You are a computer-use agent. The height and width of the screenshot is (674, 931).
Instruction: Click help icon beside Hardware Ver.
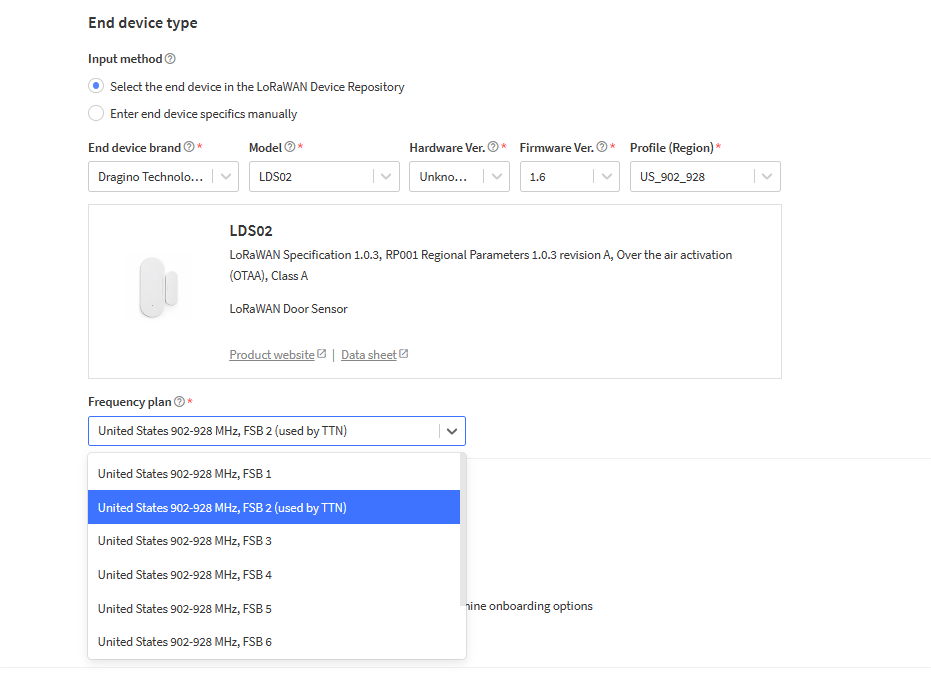pyautogui.click(x=493, y=147)
